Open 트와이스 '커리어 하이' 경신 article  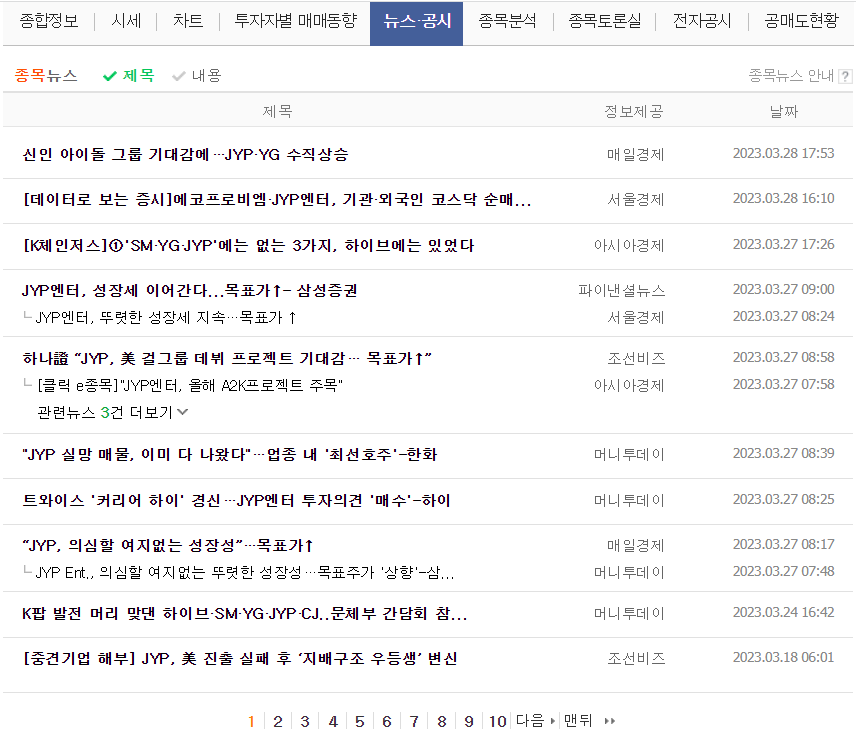pyautogui.click(x=236, y=500)
